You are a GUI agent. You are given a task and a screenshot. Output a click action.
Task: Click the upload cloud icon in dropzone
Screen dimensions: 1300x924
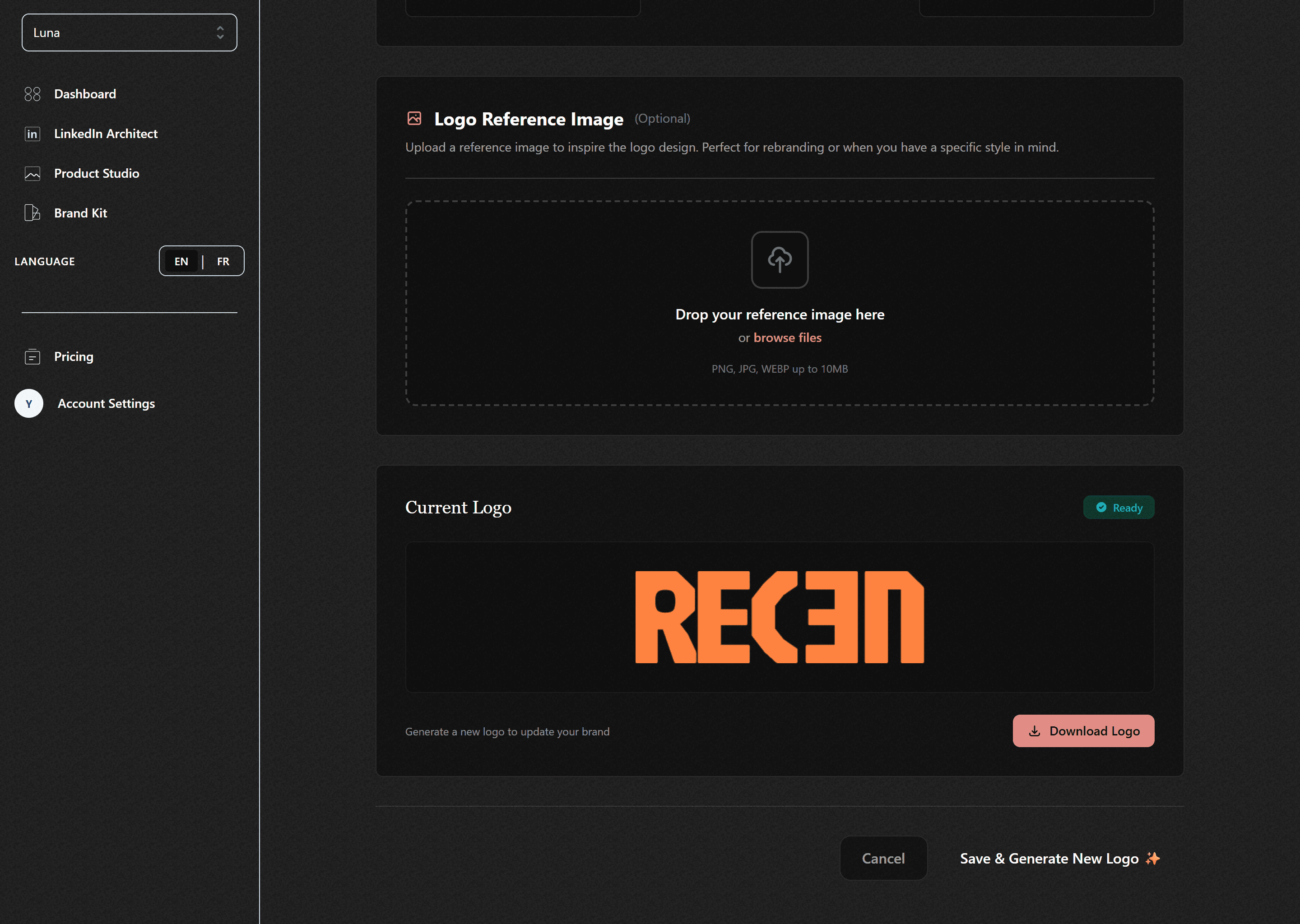[779, 259]
